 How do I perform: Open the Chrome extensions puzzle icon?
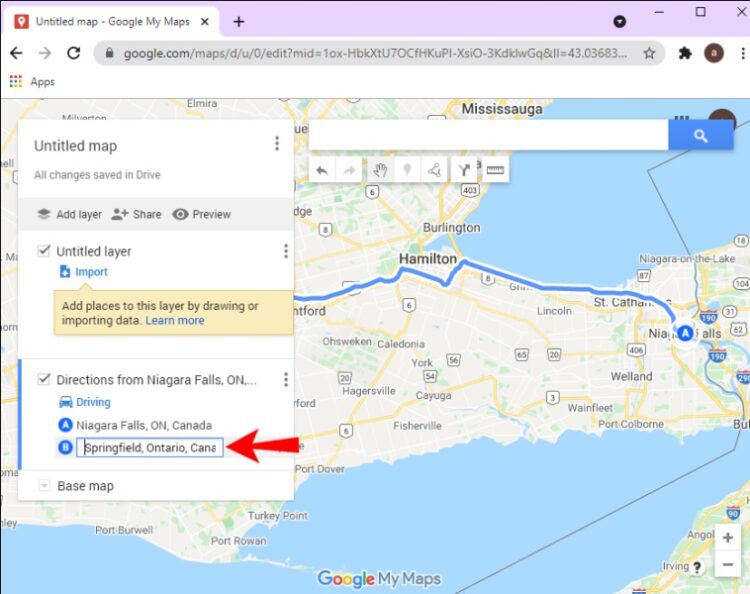[685, 53]
